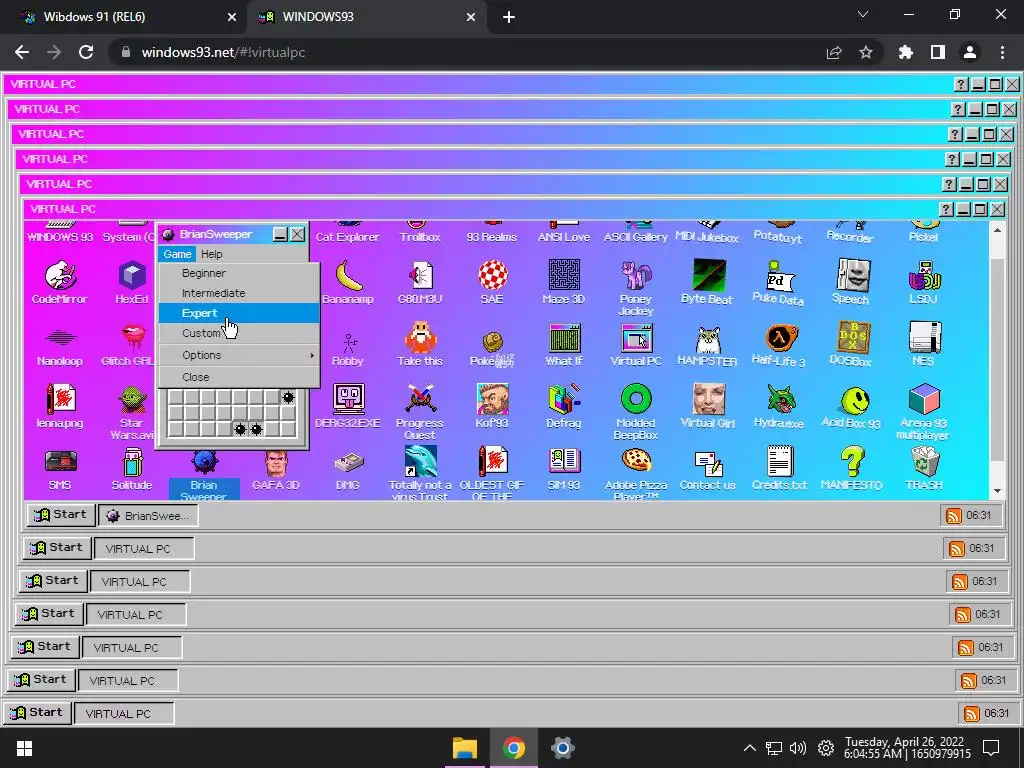The image size is (1024, 768).
Task: Click the RSS feed icon in innermost taskbar
Action: 953,516
